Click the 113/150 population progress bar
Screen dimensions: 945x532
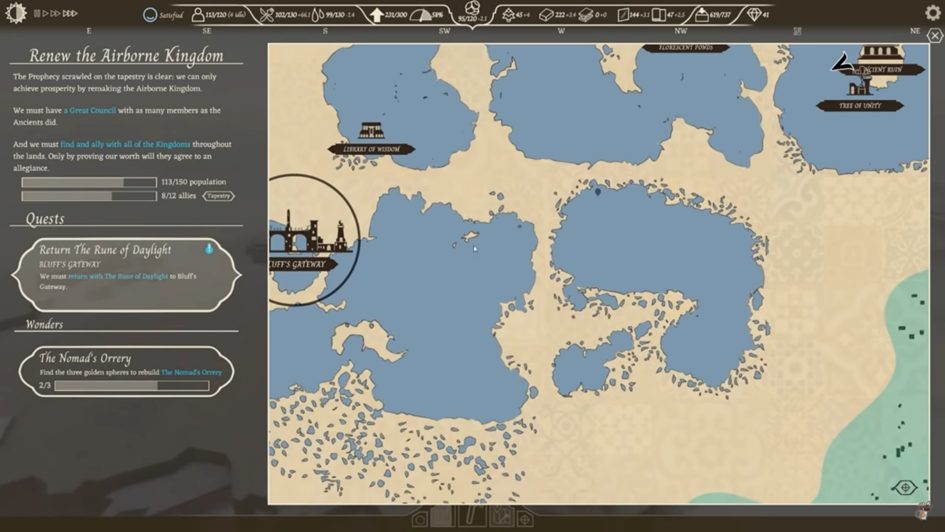pyautogui.click(x=89, y=182)
